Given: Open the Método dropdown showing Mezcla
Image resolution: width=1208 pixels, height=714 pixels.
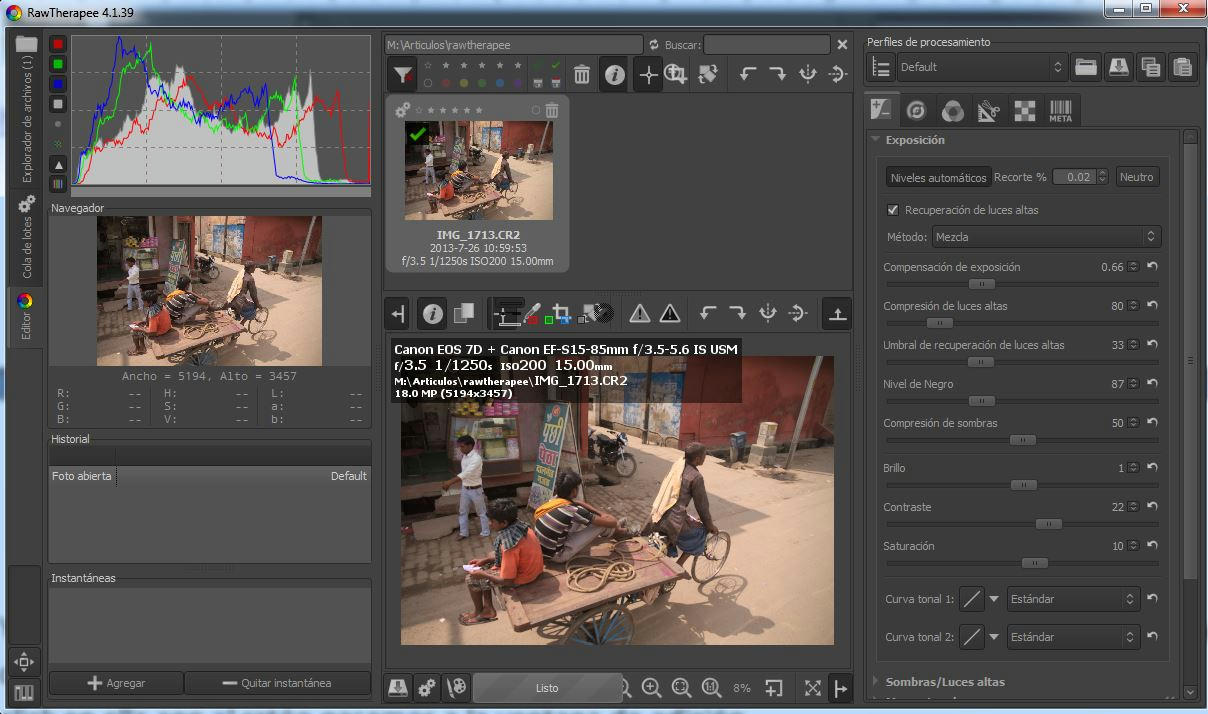Looking at the screenshot, I should pos(1045,237).
